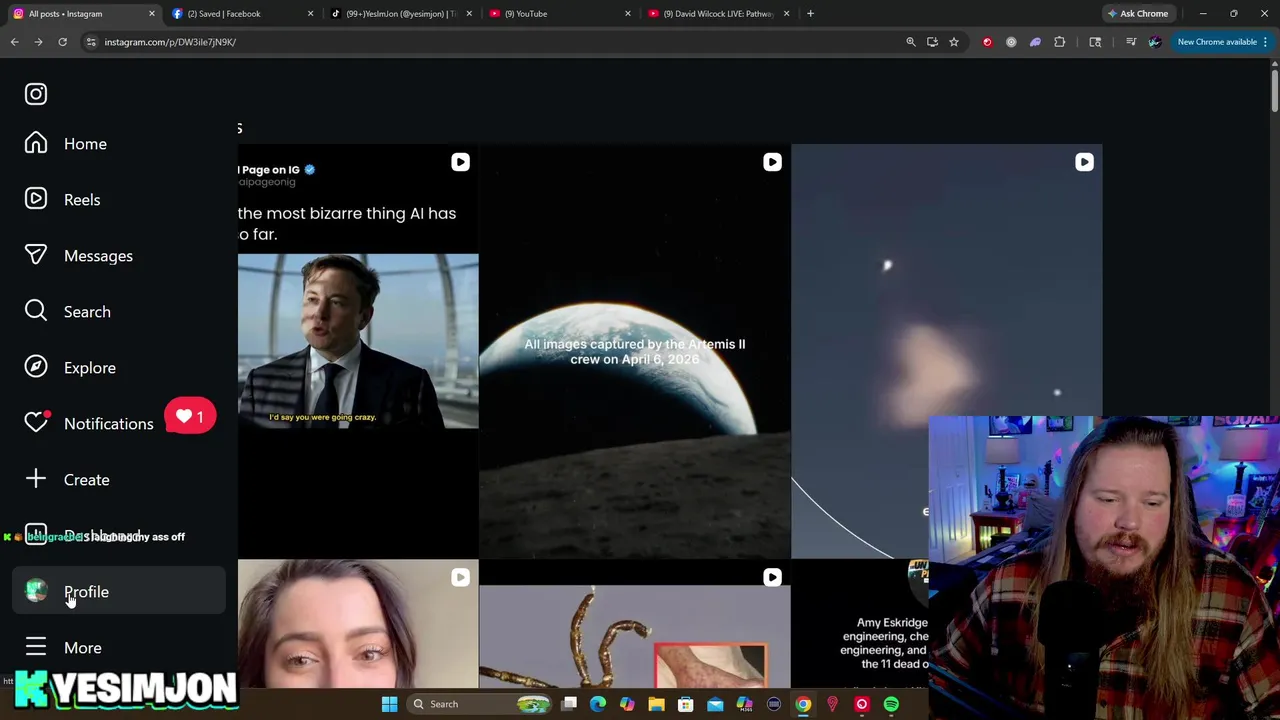
Task: Click the red circular extension icon
Action: pos(987,42)
